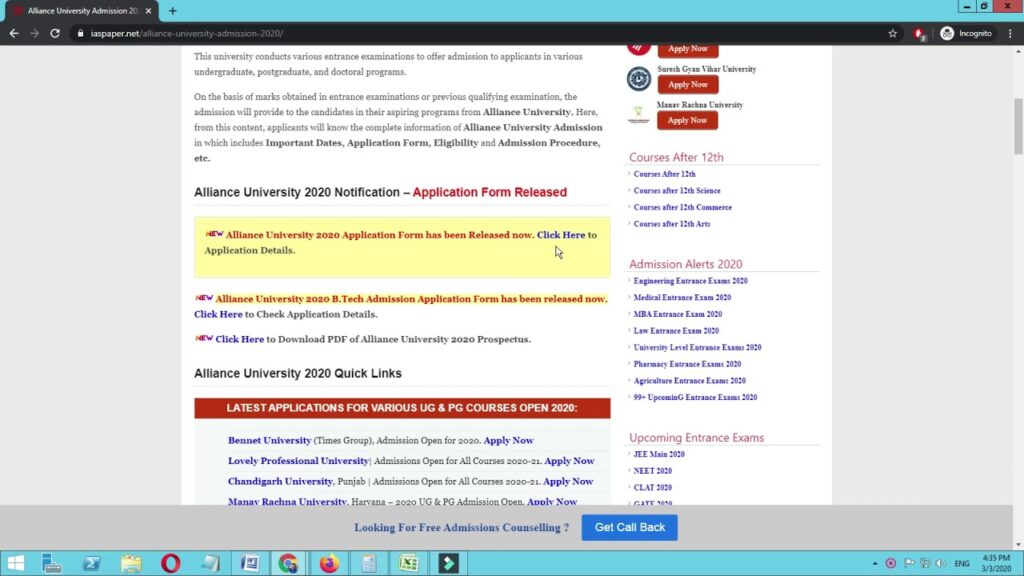The height and width of the screenshot is (576, 1024).
Task: Open Microsoft Word from the taskbar
Action: click(250, 563)
